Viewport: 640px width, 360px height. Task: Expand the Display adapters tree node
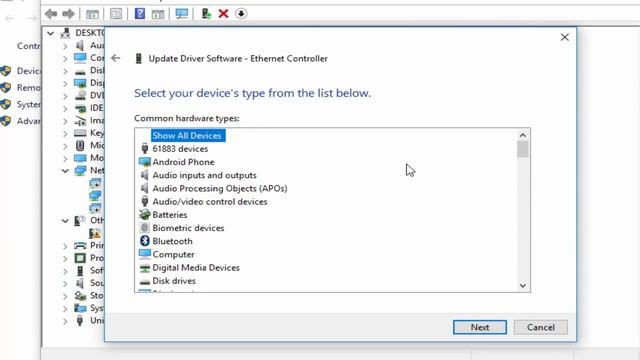[65, 84]
